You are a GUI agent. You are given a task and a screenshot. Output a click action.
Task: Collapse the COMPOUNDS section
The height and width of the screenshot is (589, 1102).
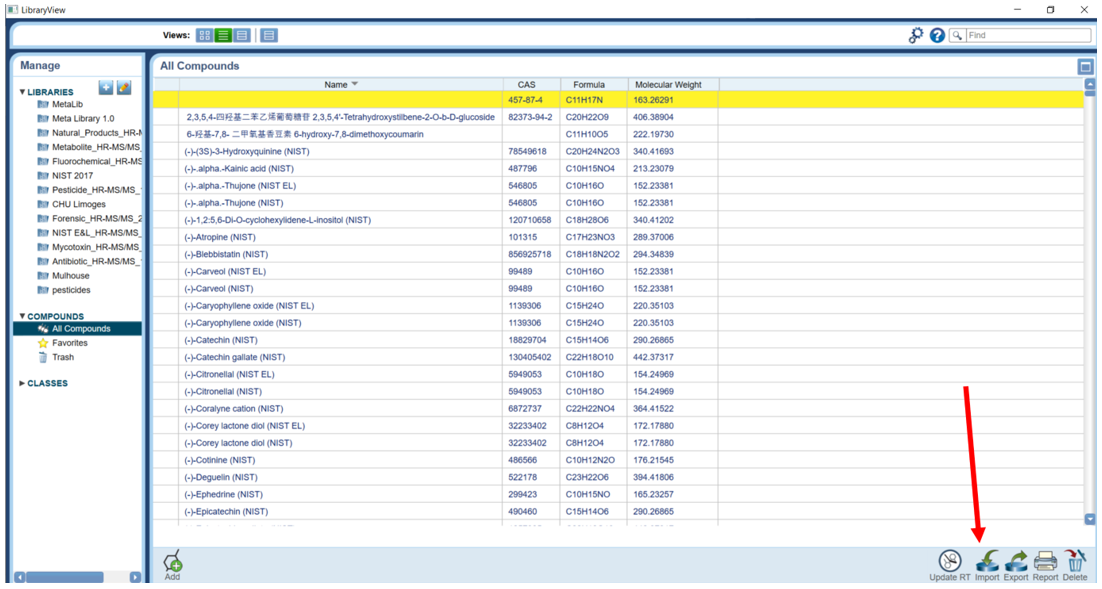22,316
